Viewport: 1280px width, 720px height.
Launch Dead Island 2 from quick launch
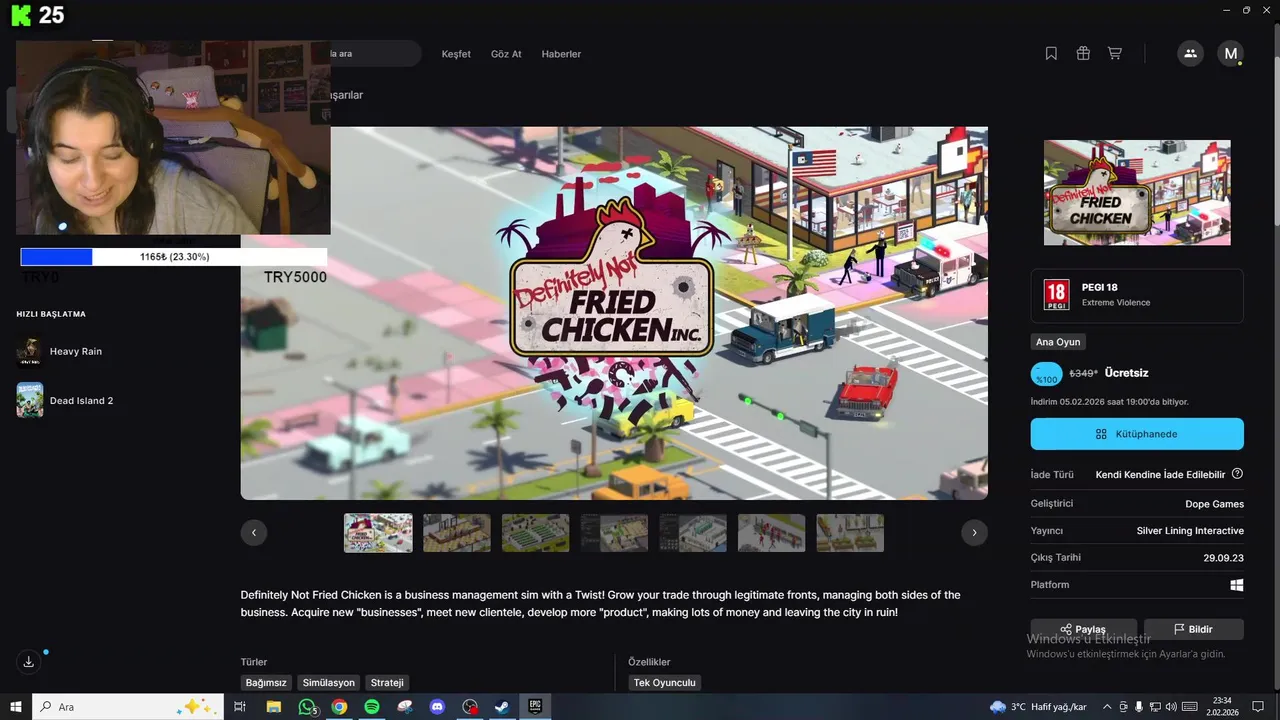click(81, 400)
